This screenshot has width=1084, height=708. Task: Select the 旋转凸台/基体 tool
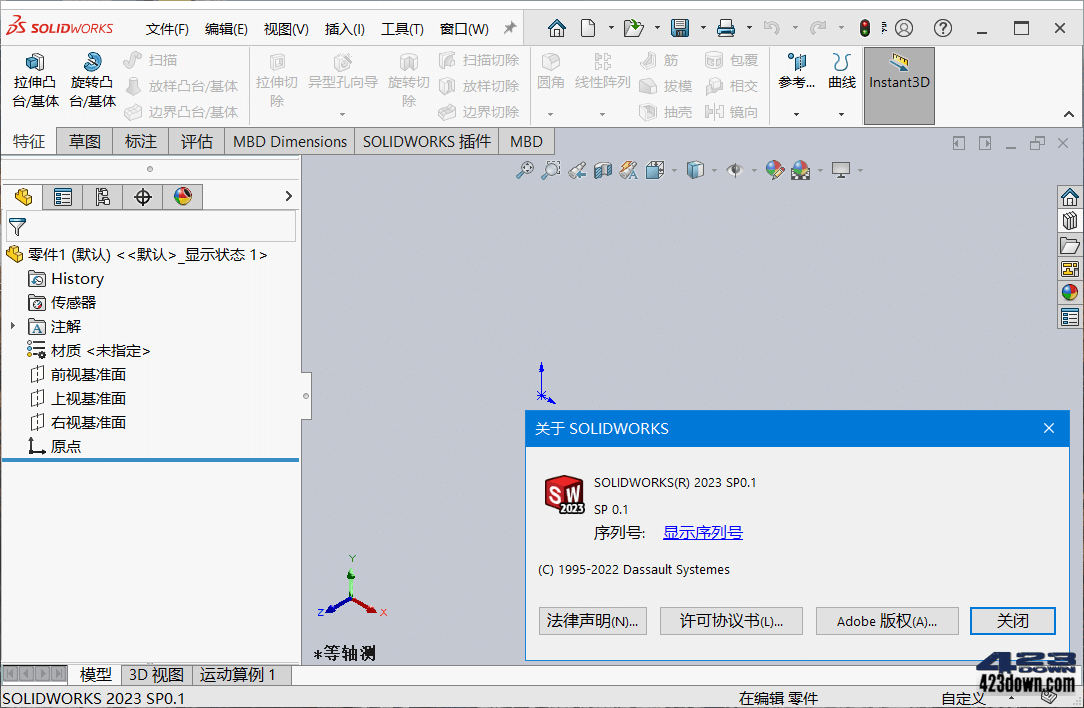(x=92, y=80)
